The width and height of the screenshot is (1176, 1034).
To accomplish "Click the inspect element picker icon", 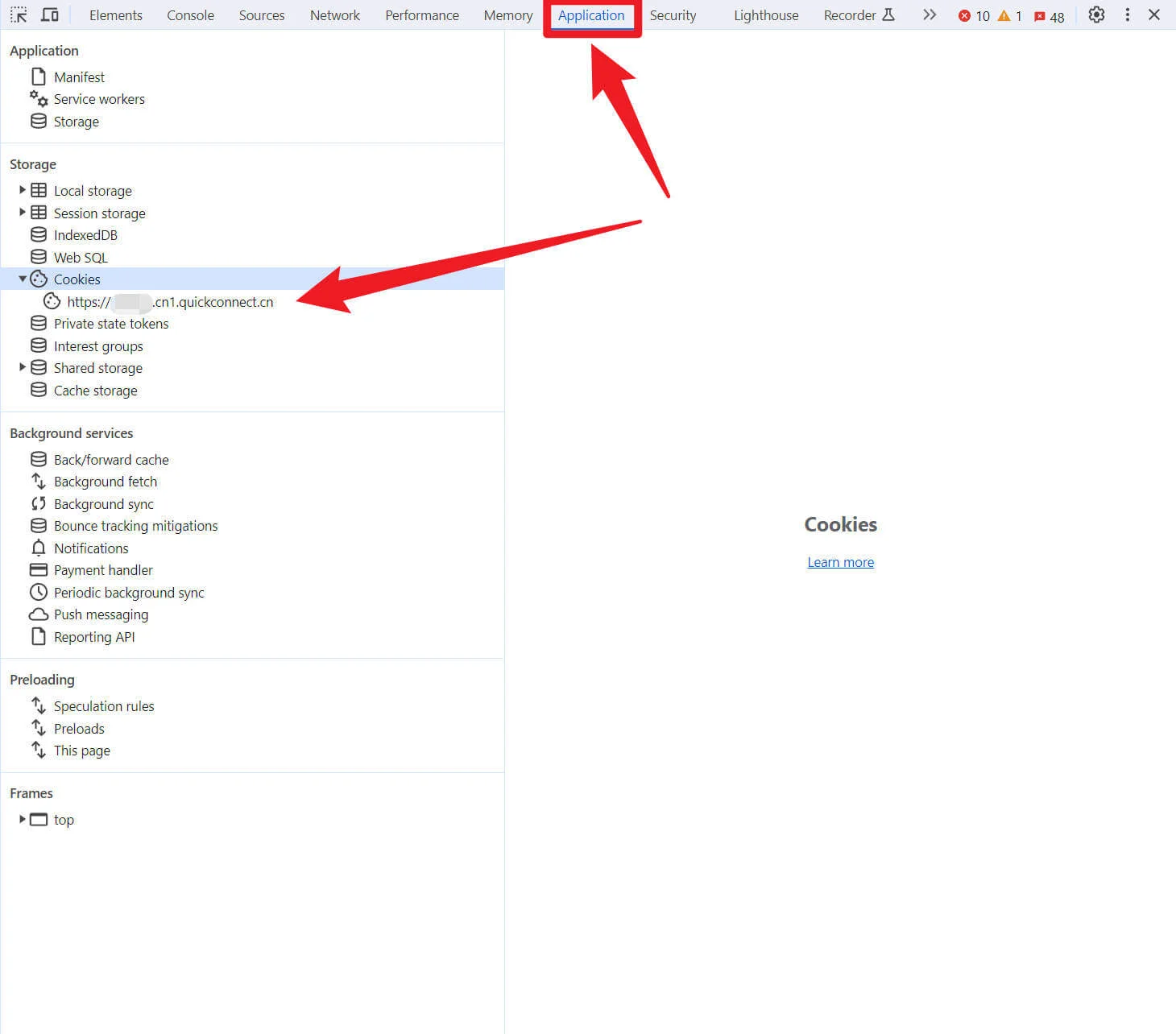I will tap(19, 15).
